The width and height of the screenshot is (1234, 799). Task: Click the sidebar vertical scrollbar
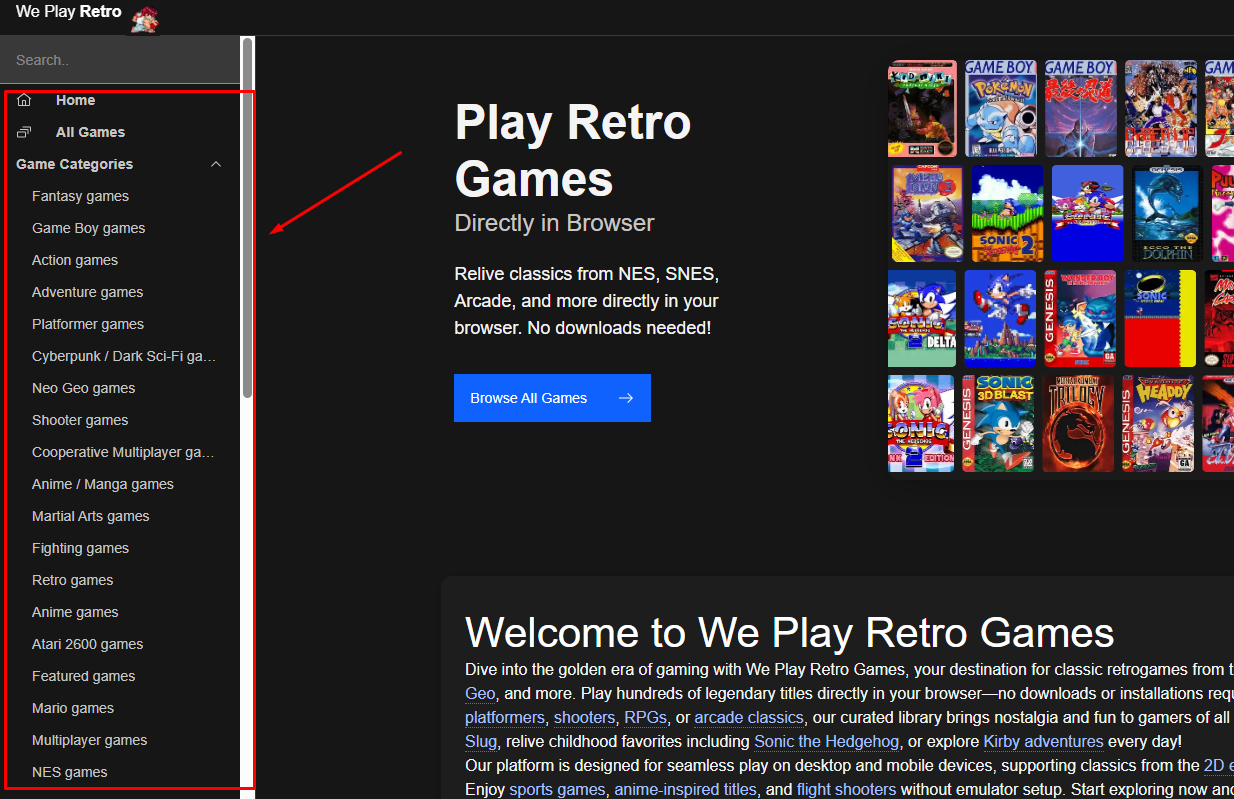[247, 218]
